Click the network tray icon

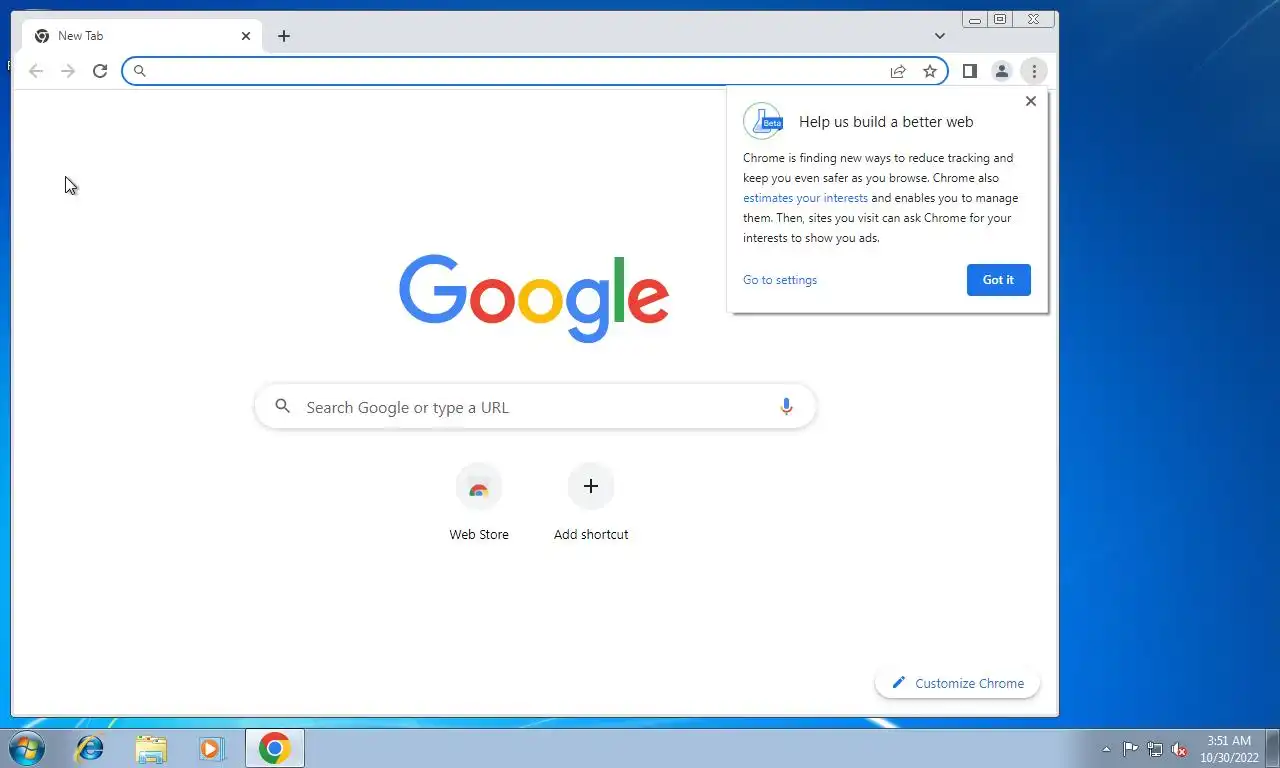coord(1155,749)
